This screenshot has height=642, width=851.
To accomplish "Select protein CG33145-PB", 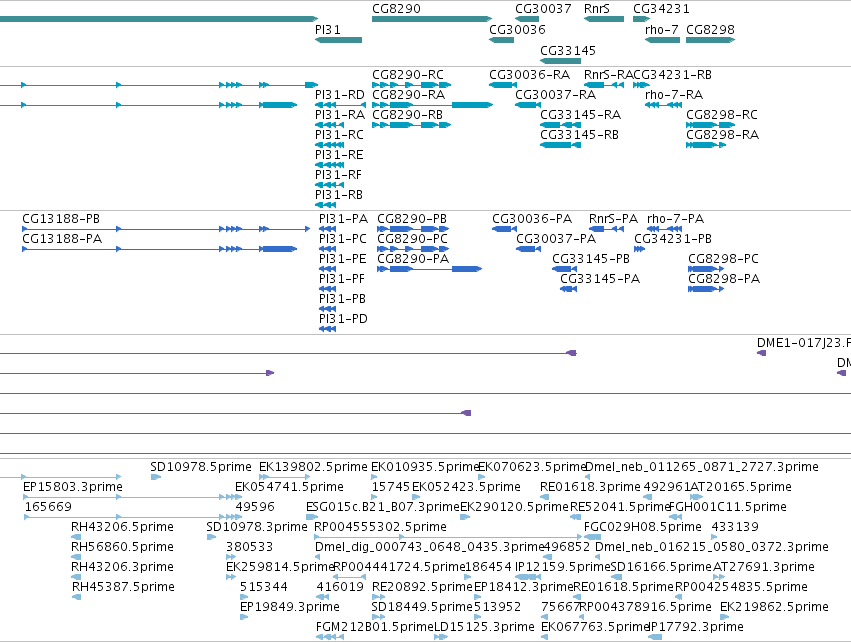I will [x=564, y=269].
